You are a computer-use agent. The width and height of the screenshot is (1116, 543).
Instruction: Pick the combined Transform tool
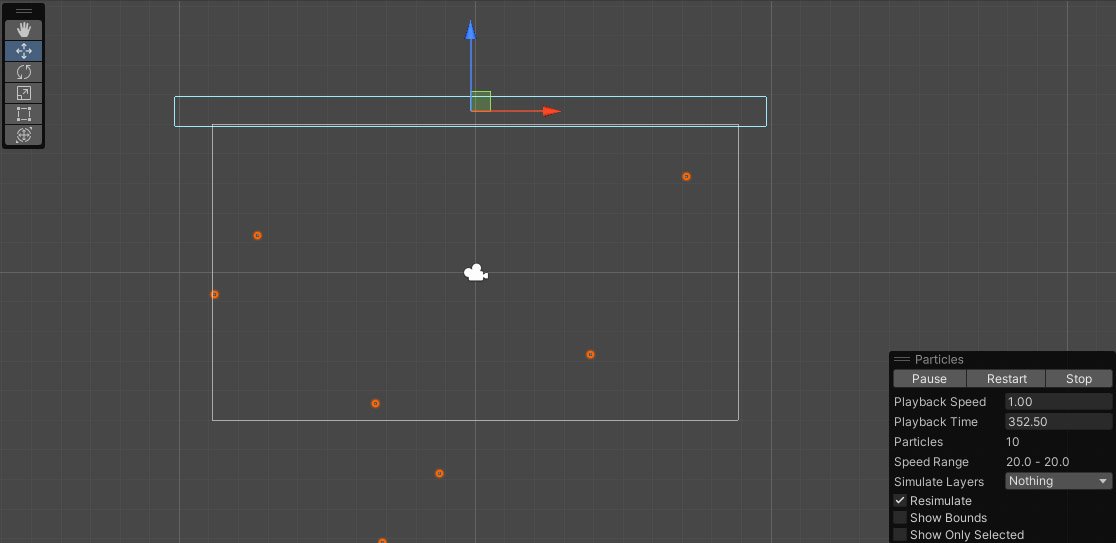24,135
